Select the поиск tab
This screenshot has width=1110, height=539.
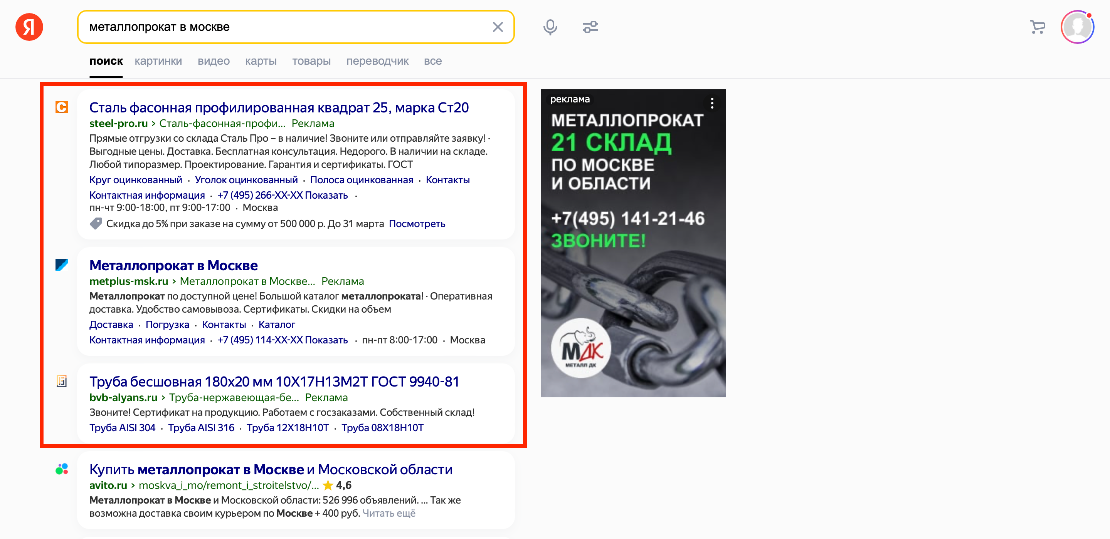[106, 61]
